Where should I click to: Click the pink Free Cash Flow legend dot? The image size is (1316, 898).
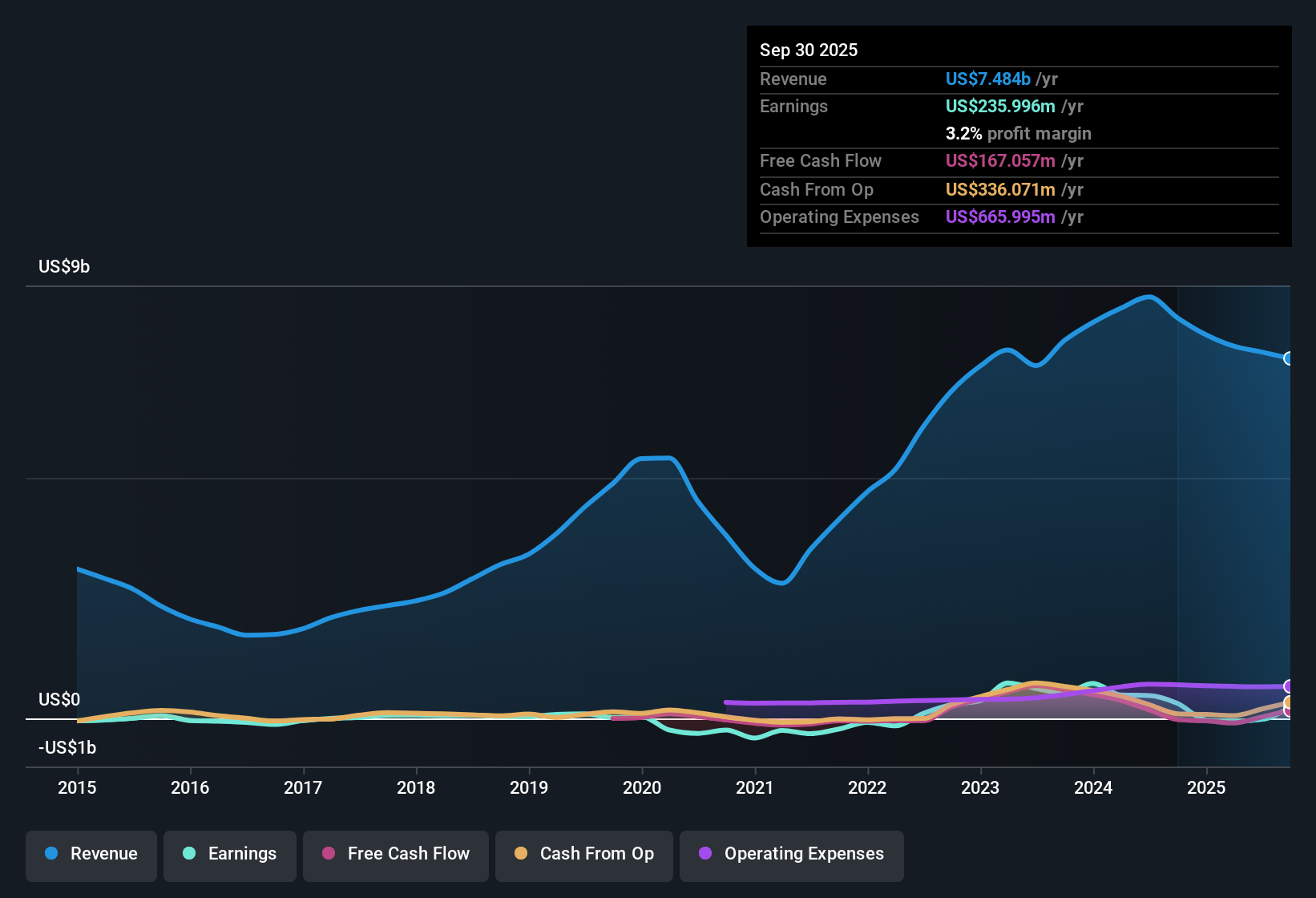(x=328, y=854)
